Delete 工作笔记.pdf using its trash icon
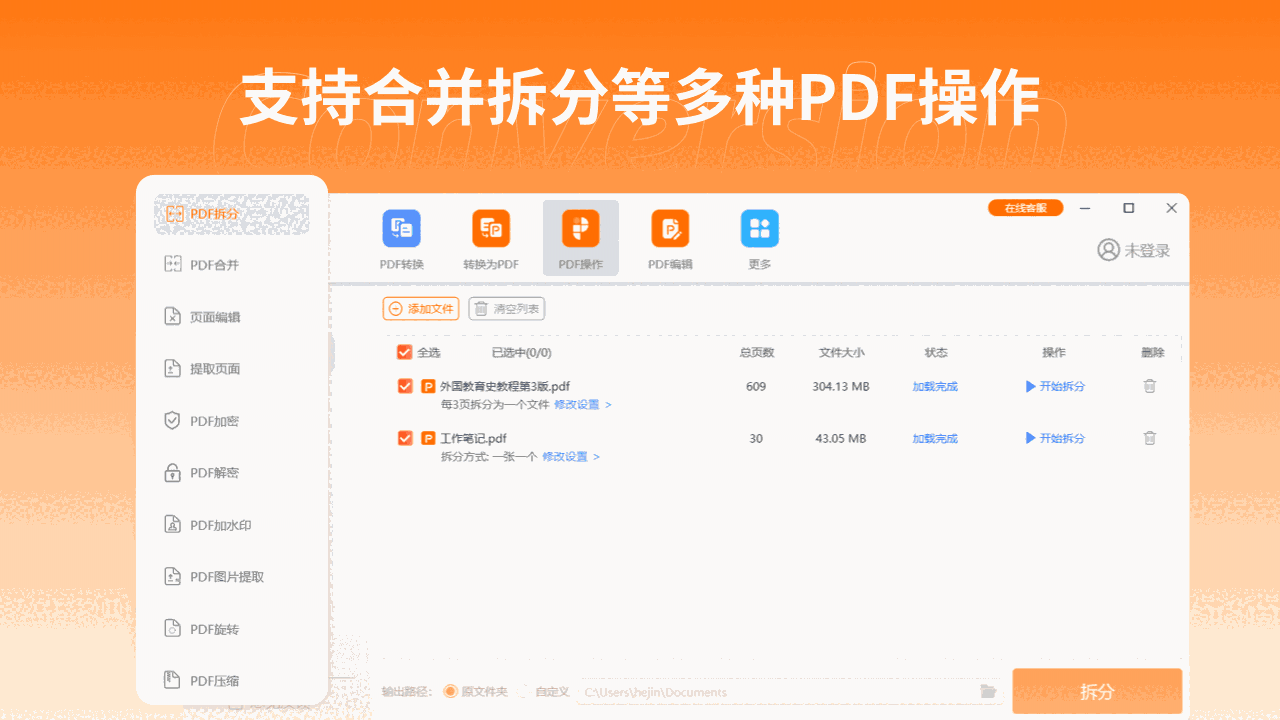The image size is (1280, 720). (x=1149, y=438)
